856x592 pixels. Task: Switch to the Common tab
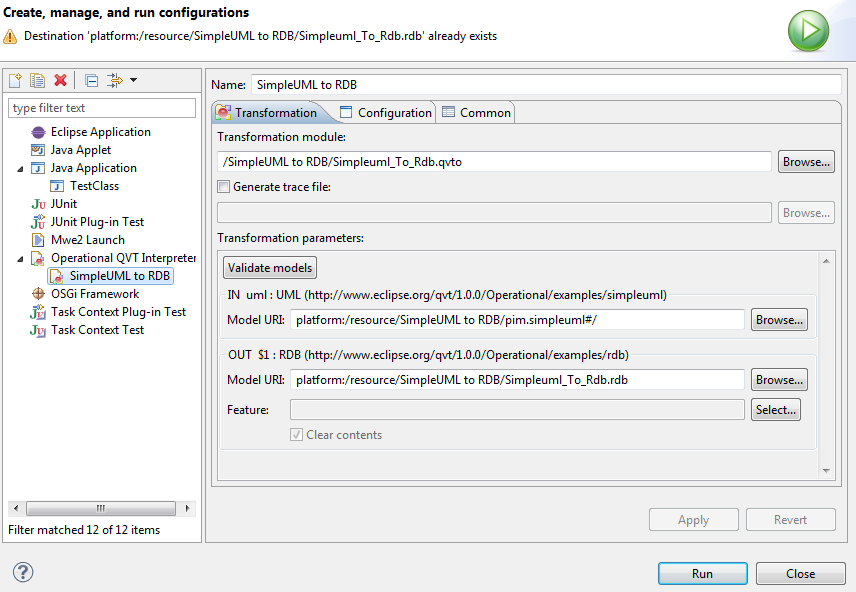click(477, 113)
